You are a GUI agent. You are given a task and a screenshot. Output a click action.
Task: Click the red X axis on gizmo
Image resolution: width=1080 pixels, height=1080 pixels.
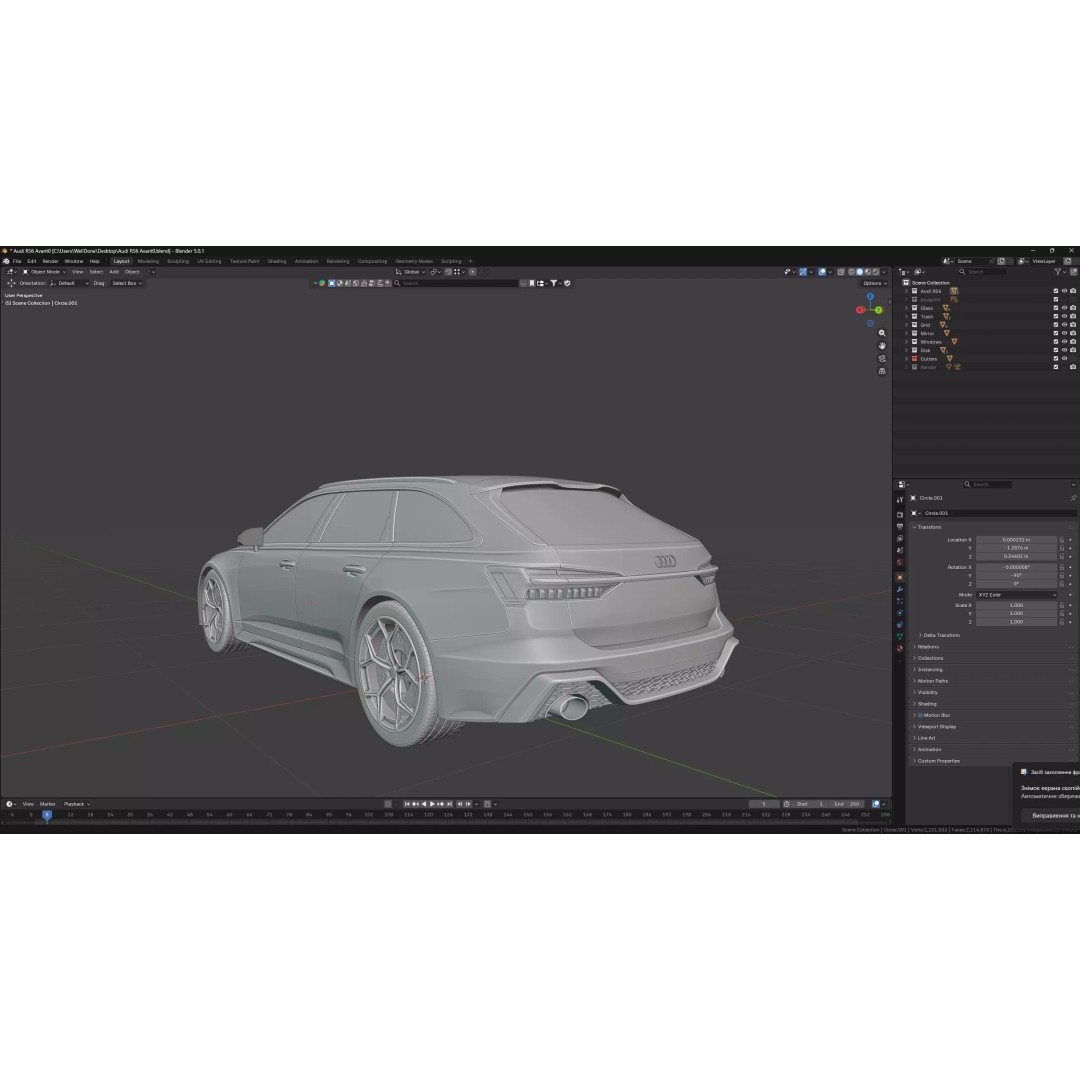click(860, 310)
